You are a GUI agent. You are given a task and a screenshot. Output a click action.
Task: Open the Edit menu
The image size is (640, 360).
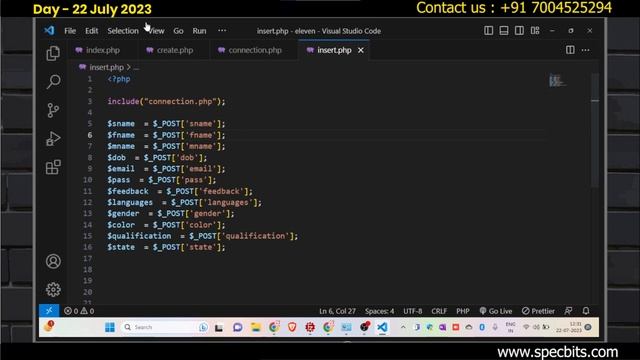(x=91, y=31)
